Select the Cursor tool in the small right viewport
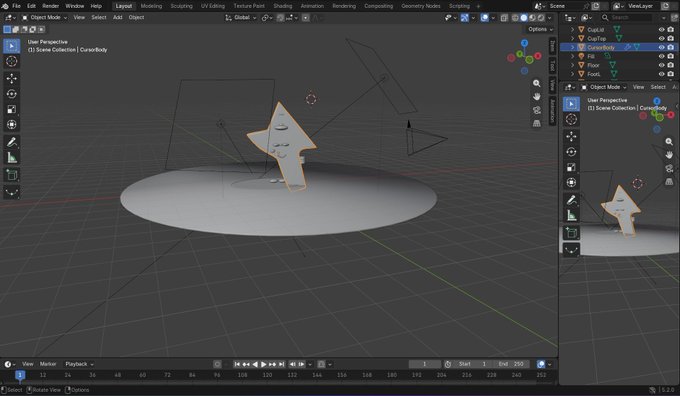Image resolution: width=680 pixels, height=396 pixels. 571,119
